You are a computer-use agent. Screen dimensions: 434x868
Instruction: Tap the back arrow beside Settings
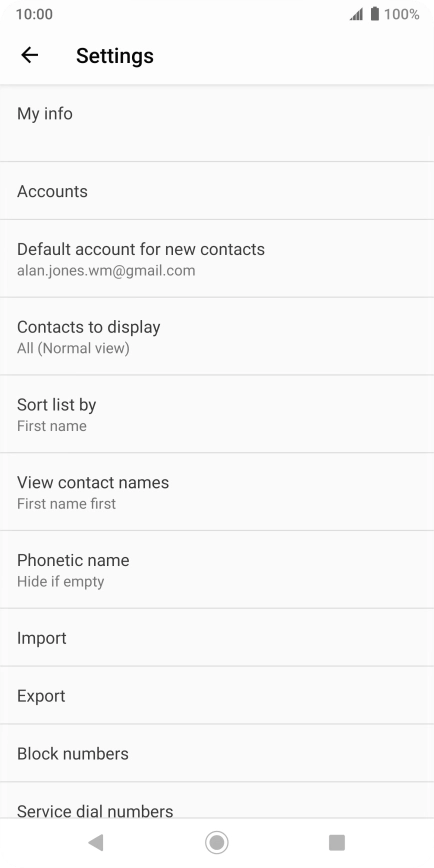[x=29, y=55]
